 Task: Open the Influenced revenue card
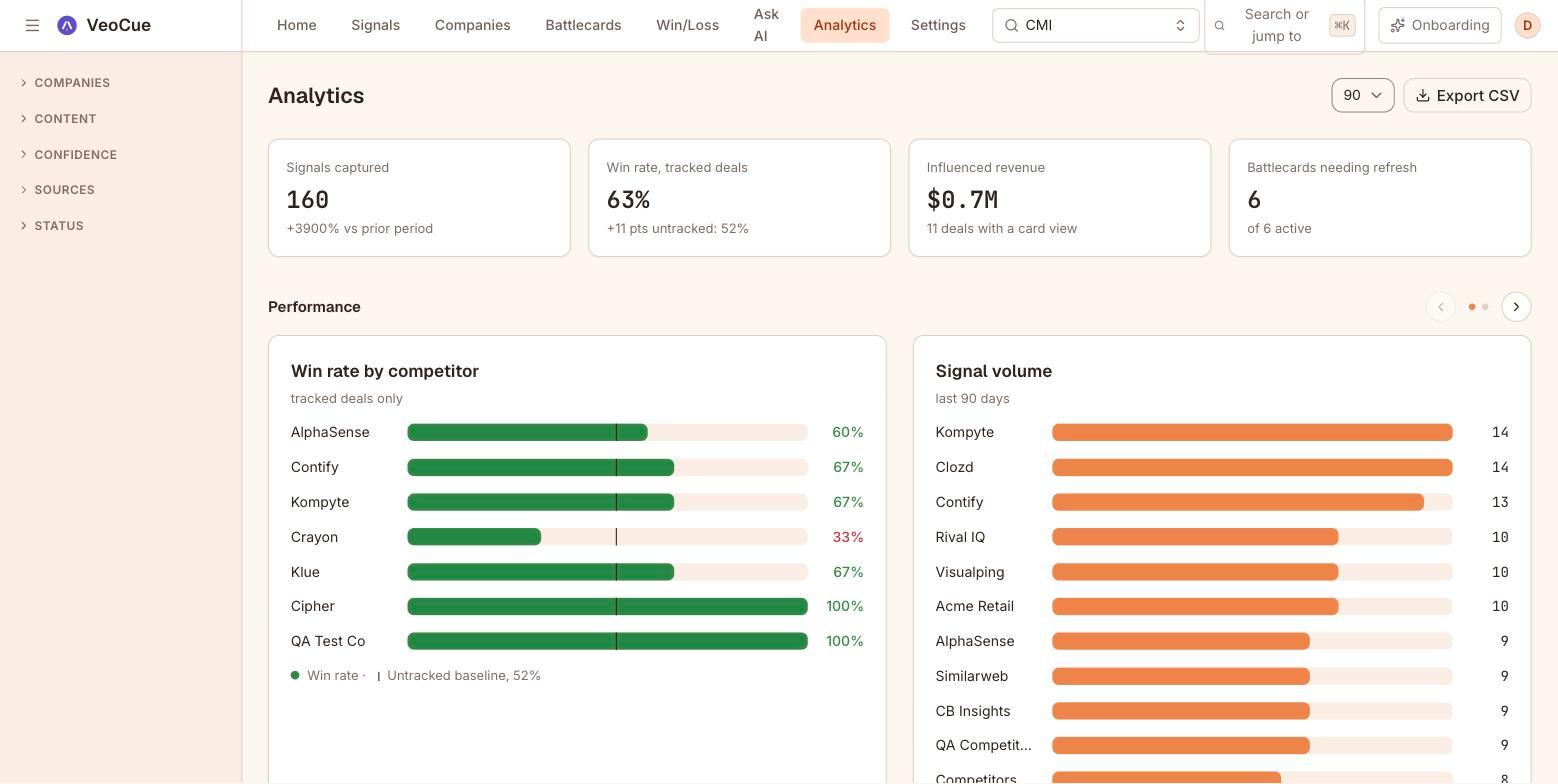coord(1059,198)
